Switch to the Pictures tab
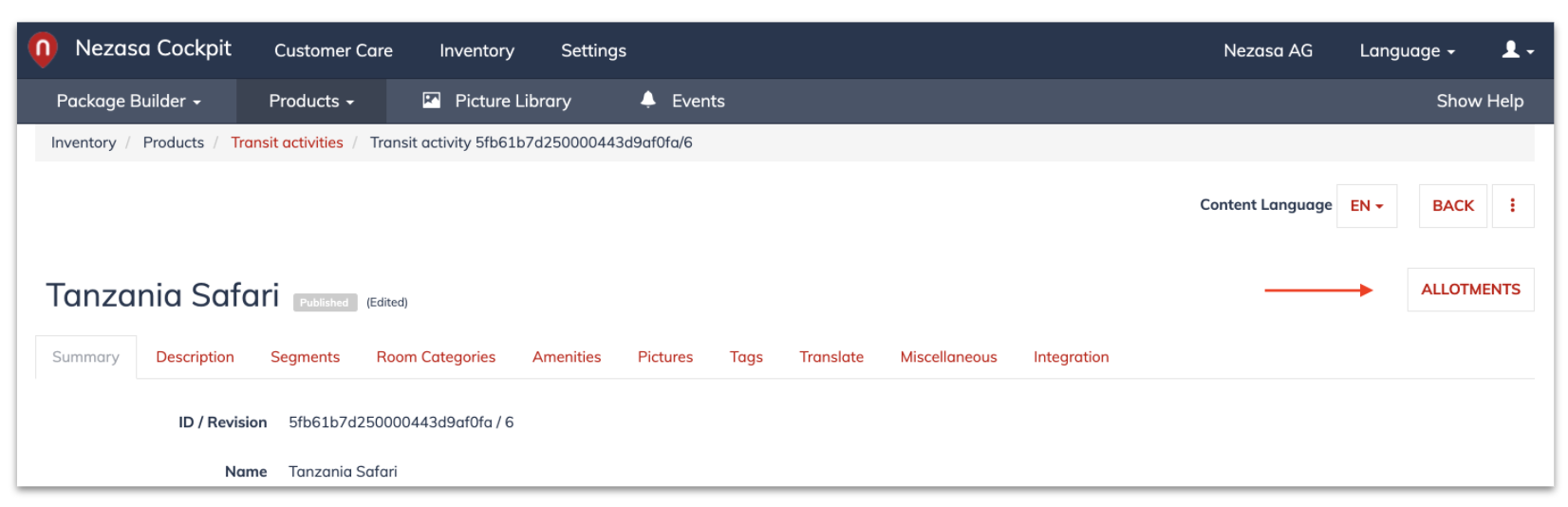The image size is (1568, 507). click(665, 357)
